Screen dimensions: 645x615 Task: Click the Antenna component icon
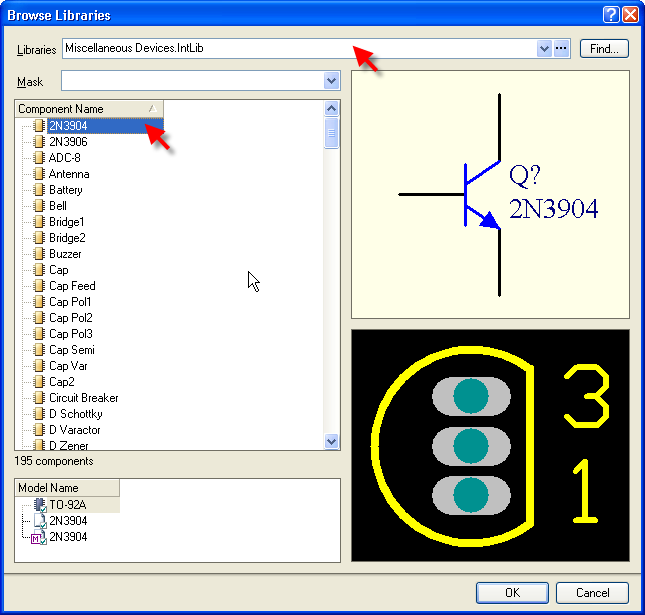[x=40, y=174]
